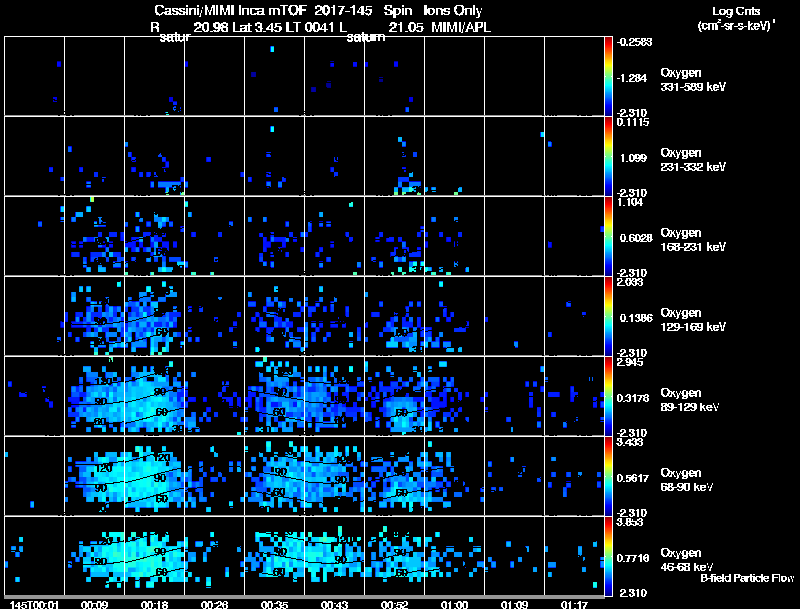Click the color bar beside Oxygen 231-332 keV
Viewport: 800px width, 609px height.
tap(608, 156)
